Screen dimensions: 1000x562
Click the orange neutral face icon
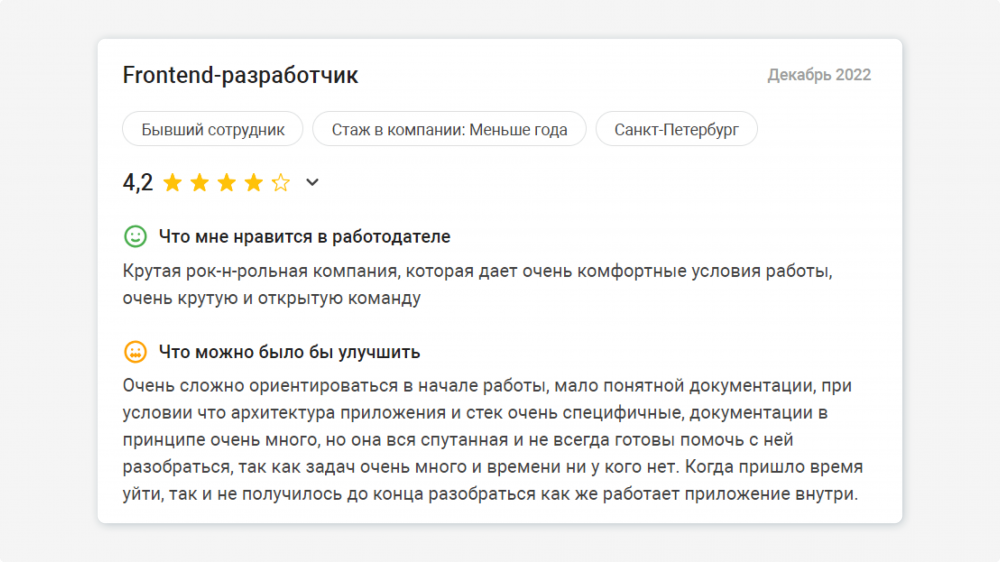pos(135,352)
